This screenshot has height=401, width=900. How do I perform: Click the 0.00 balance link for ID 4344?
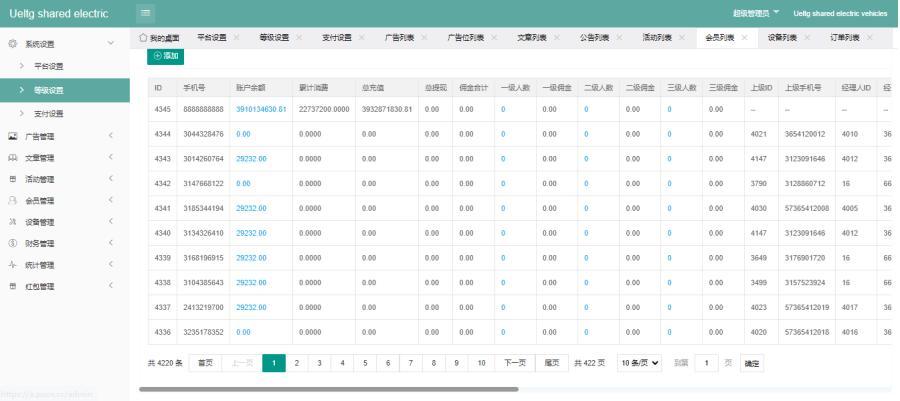pyautogui.click(x=243, y=134)
